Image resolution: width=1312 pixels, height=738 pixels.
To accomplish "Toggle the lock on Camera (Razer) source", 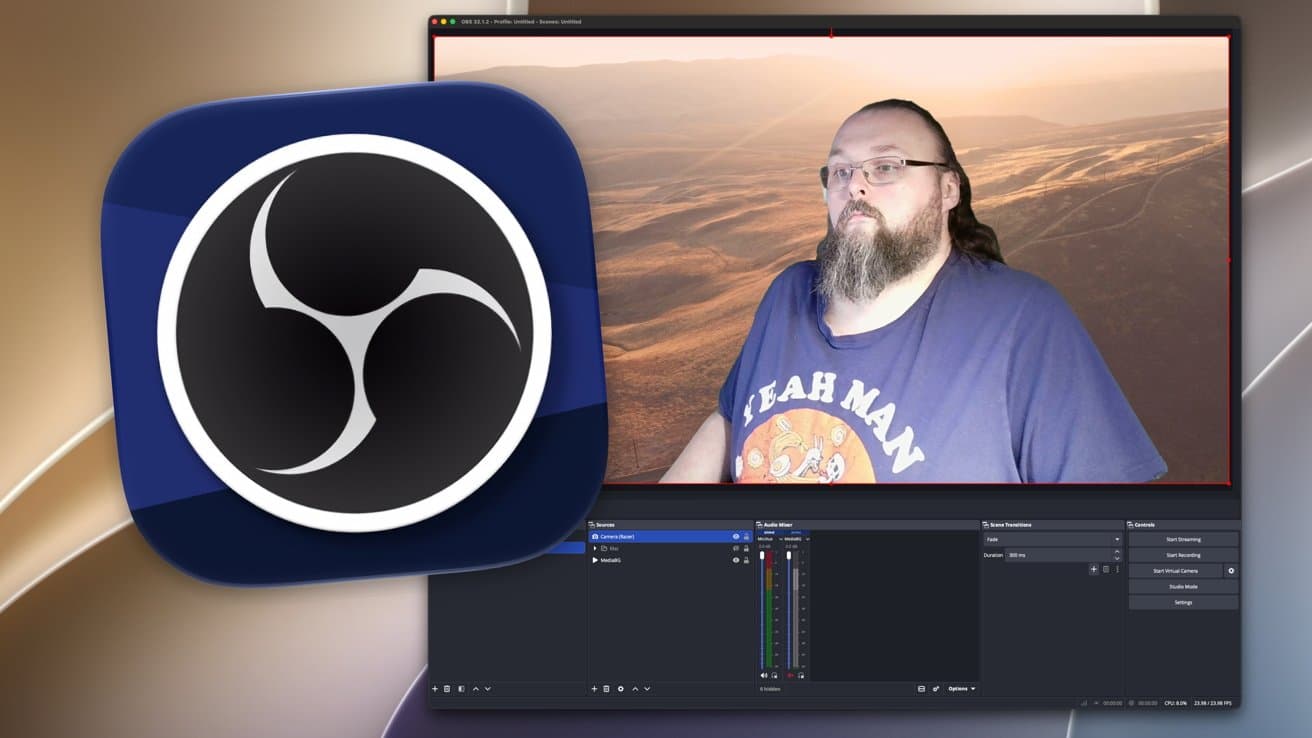I will [746, 537].
